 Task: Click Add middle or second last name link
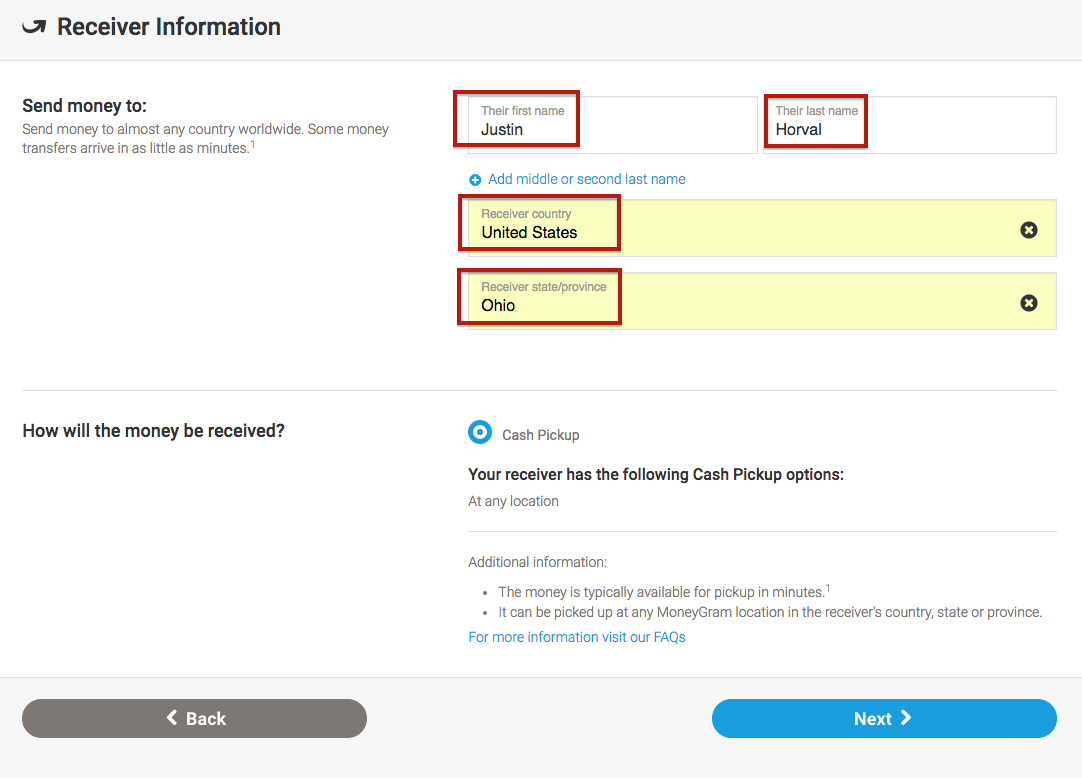[x=586, y=179]
